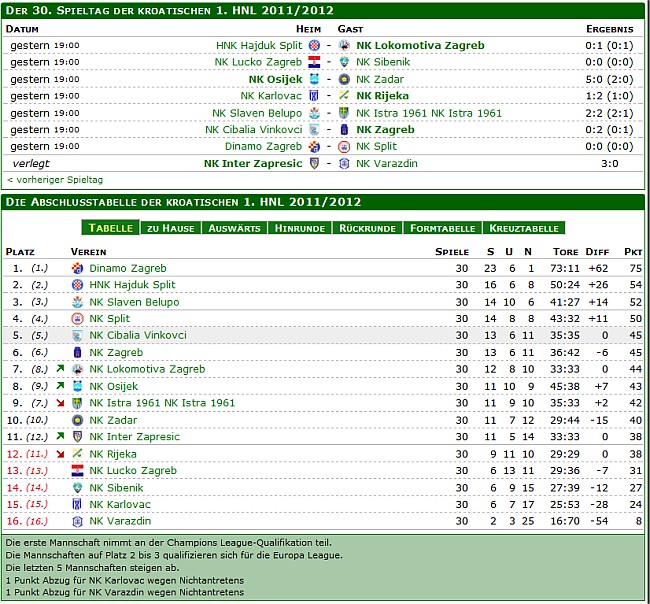Click the NK Varazdin crest in the matchday list

tap(344, 163)
